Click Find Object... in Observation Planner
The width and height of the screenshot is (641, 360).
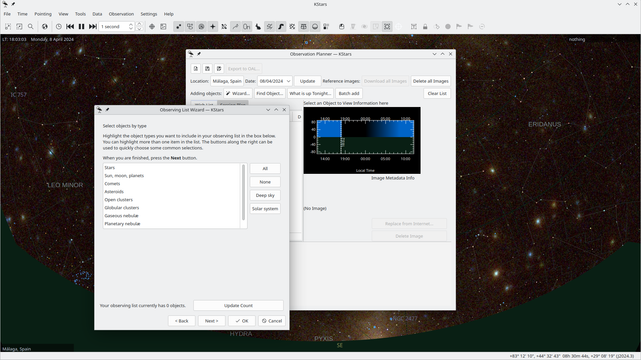(269, 94)
